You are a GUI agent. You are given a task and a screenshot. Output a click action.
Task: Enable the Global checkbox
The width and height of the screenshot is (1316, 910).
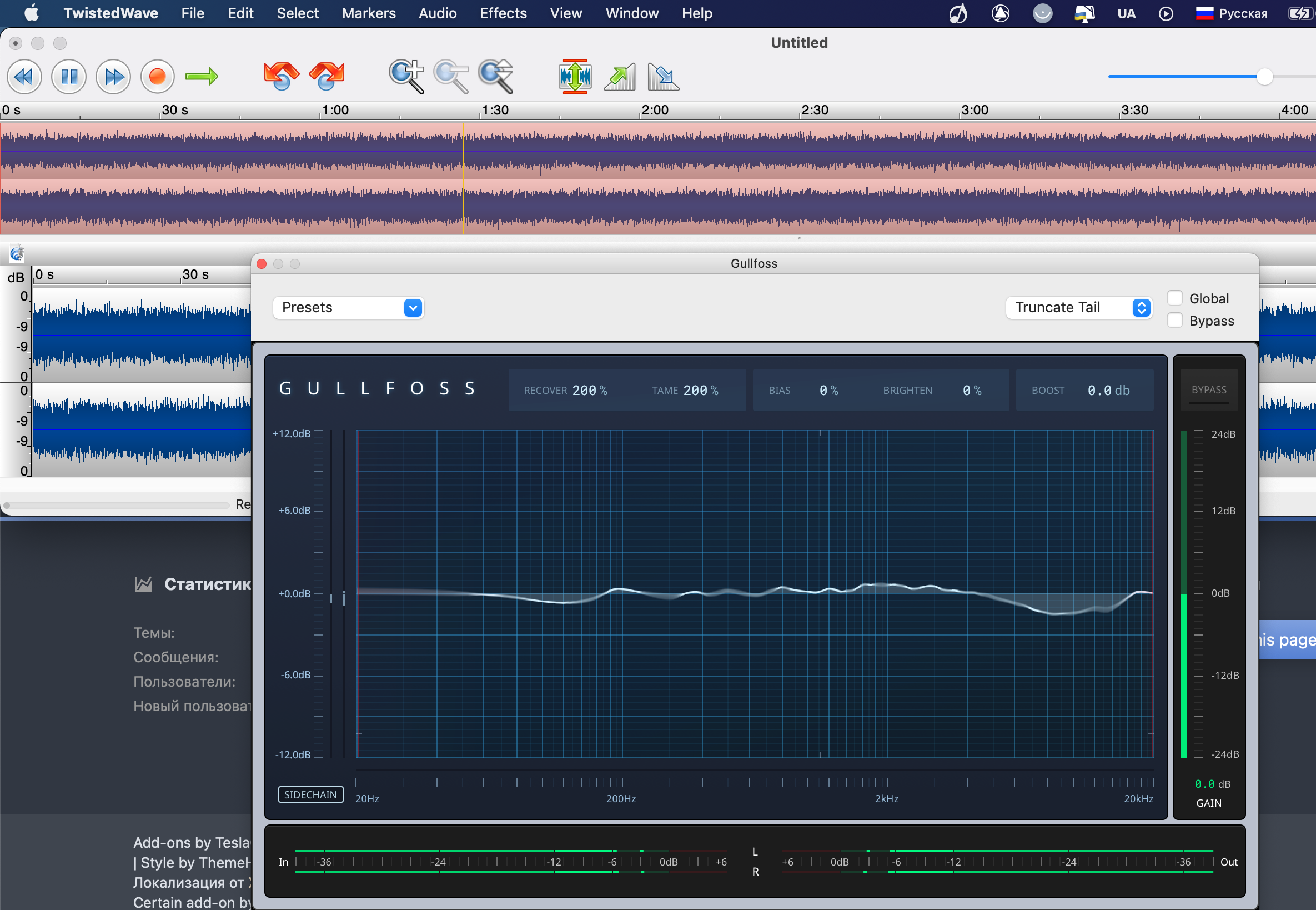(1174, 298)
